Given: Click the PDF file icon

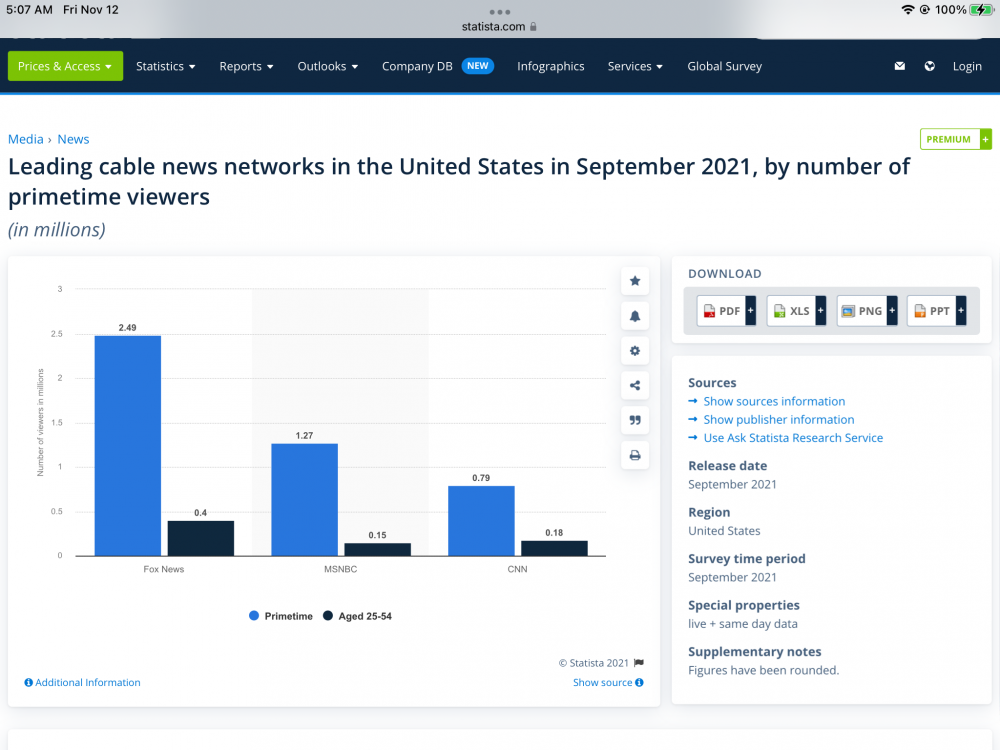Looking at the screenshot, I should tap(709, 311).
